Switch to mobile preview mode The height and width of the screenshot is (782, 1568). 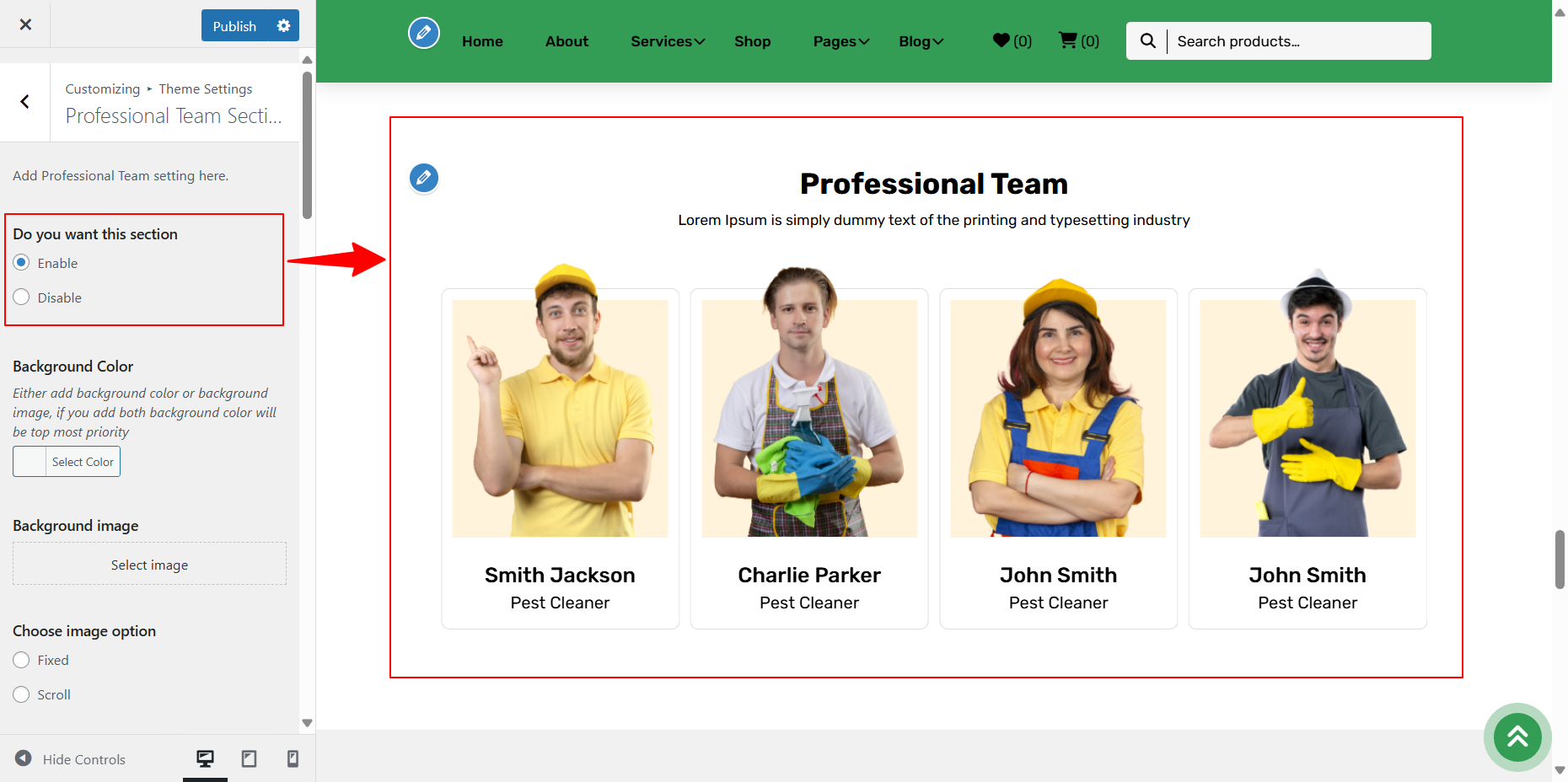tap(293, 759)
